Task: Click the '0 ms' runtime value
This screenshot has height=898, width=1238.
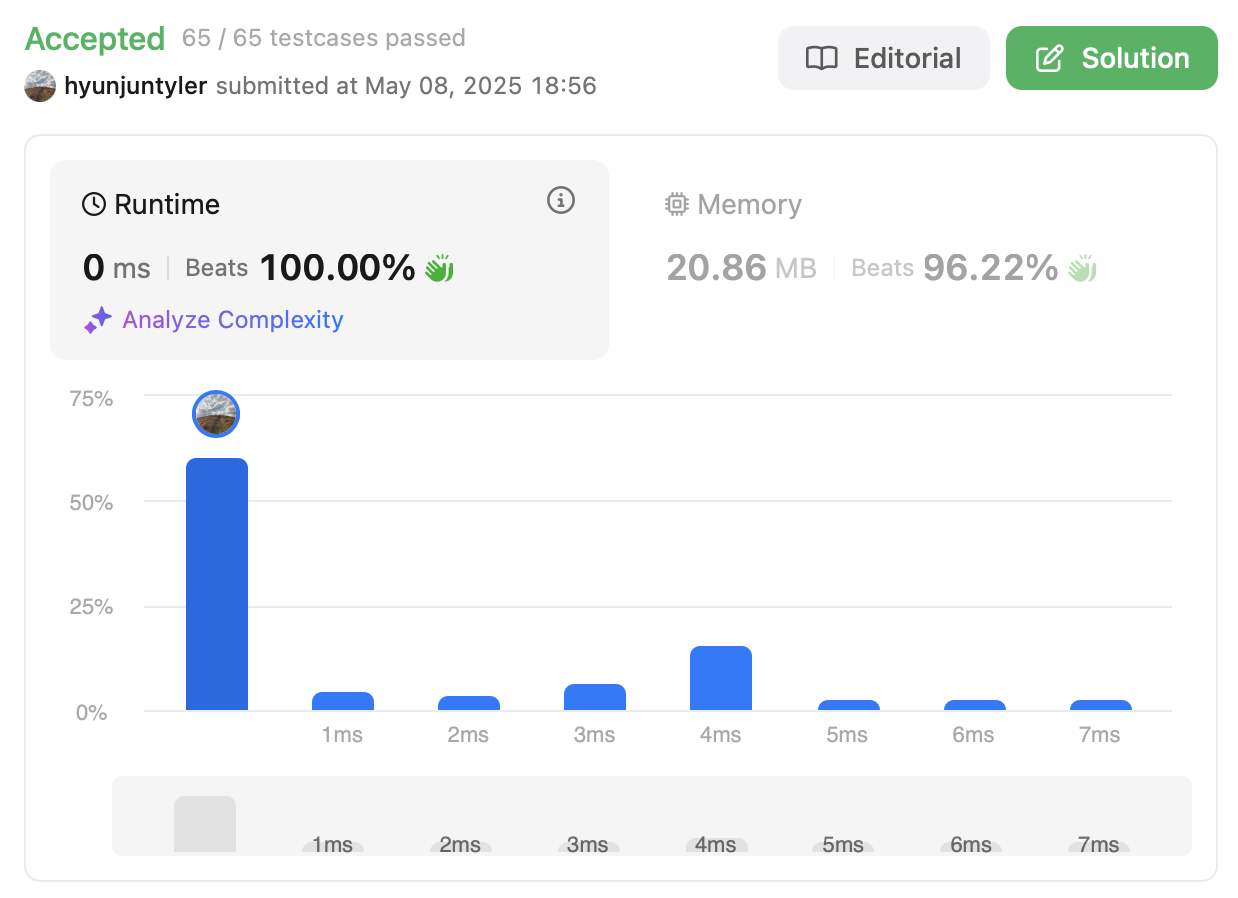Action: click(x=116, y=267)
